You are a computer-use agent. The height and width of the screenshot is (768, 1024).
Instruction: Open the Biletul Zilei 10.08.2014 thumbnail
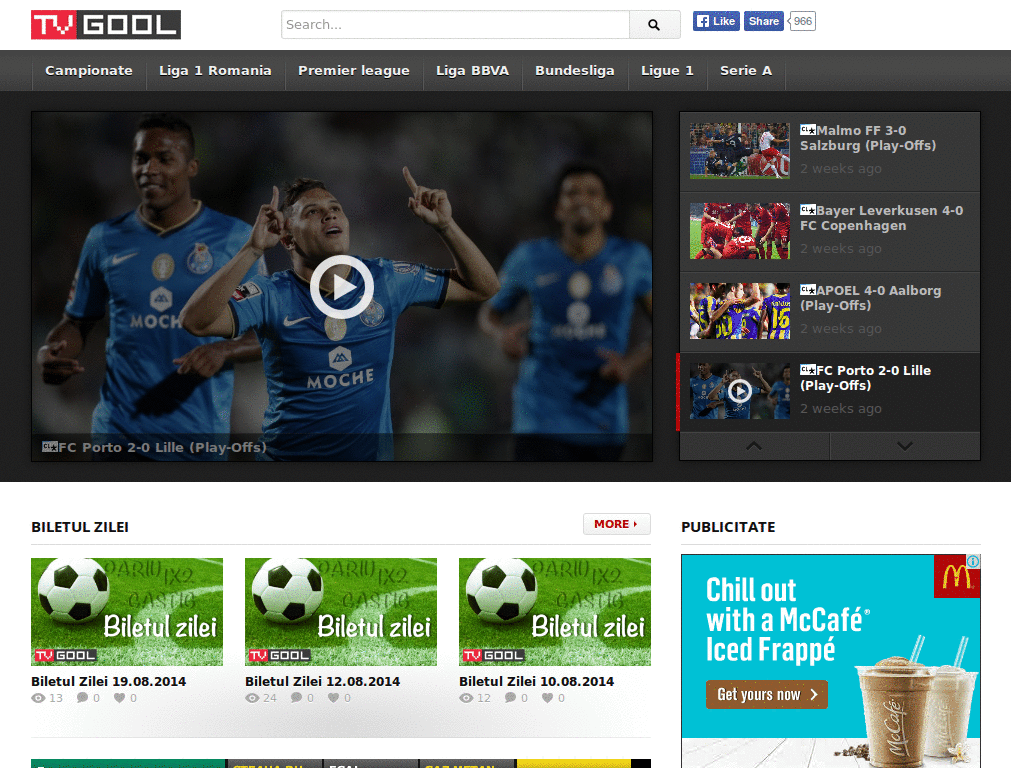(x=555, y=612)
